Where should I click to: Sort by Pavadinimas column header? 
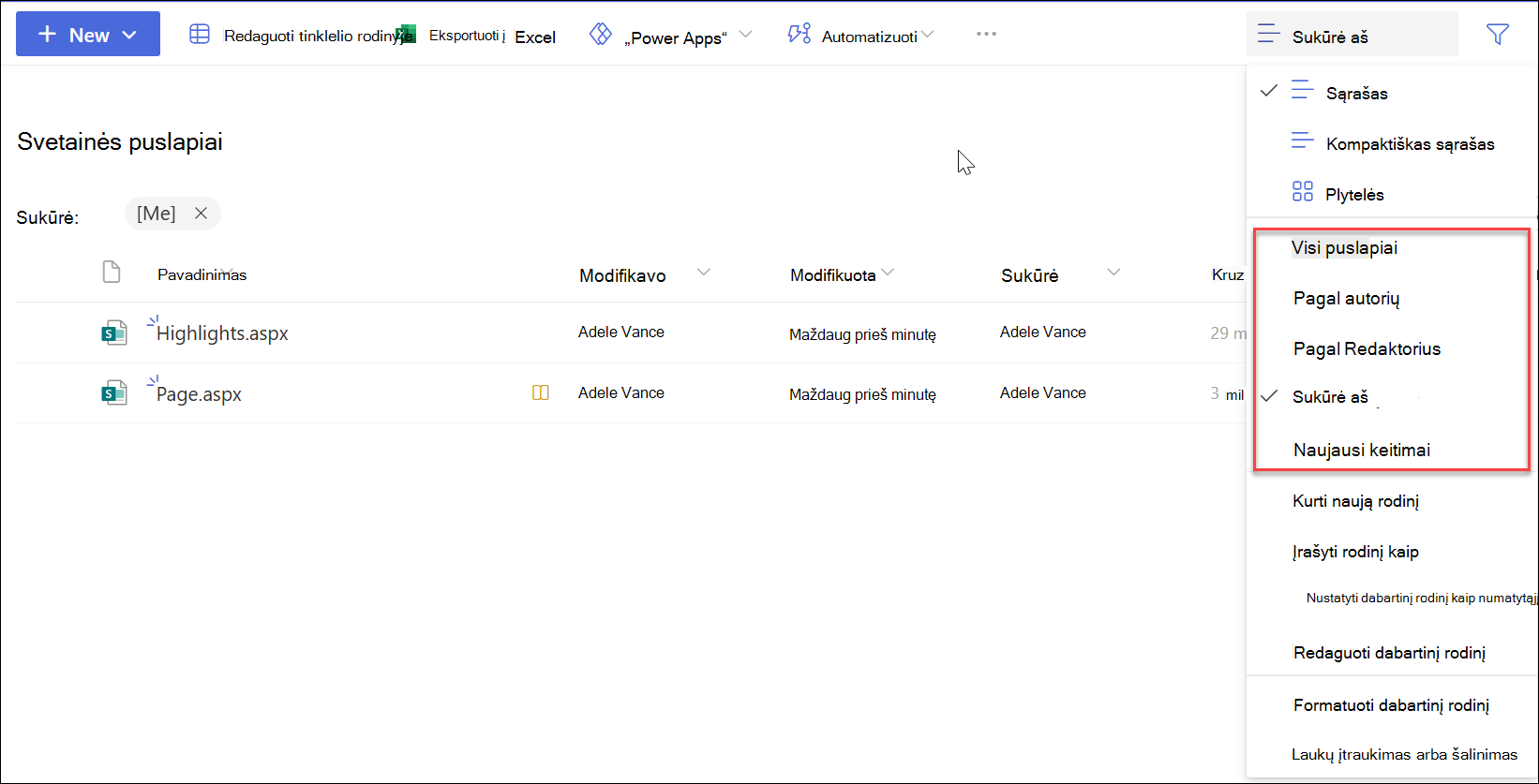pyautogui.click(x=202, y=274)
